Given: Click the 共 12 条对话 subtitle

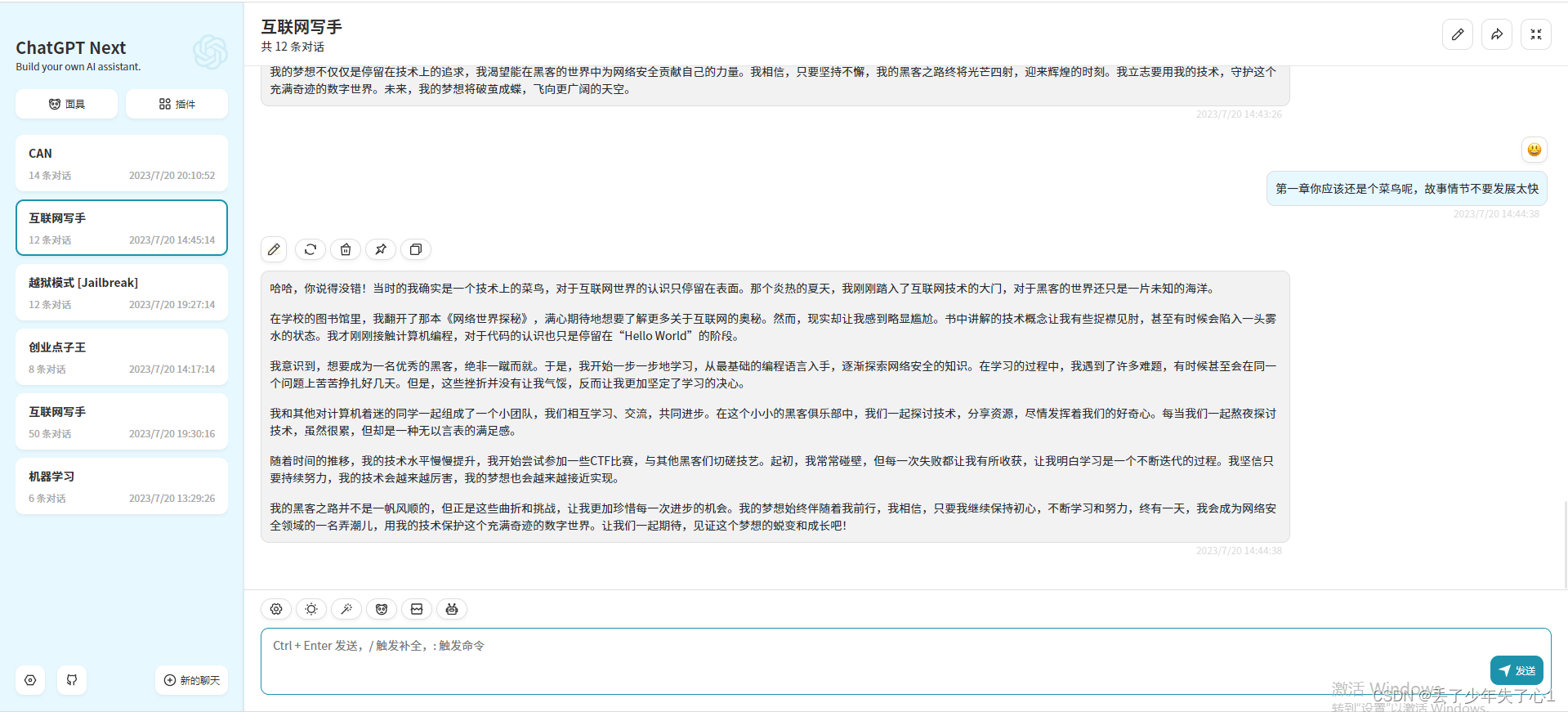Looking at the screenshot, I should coord(293,47).
